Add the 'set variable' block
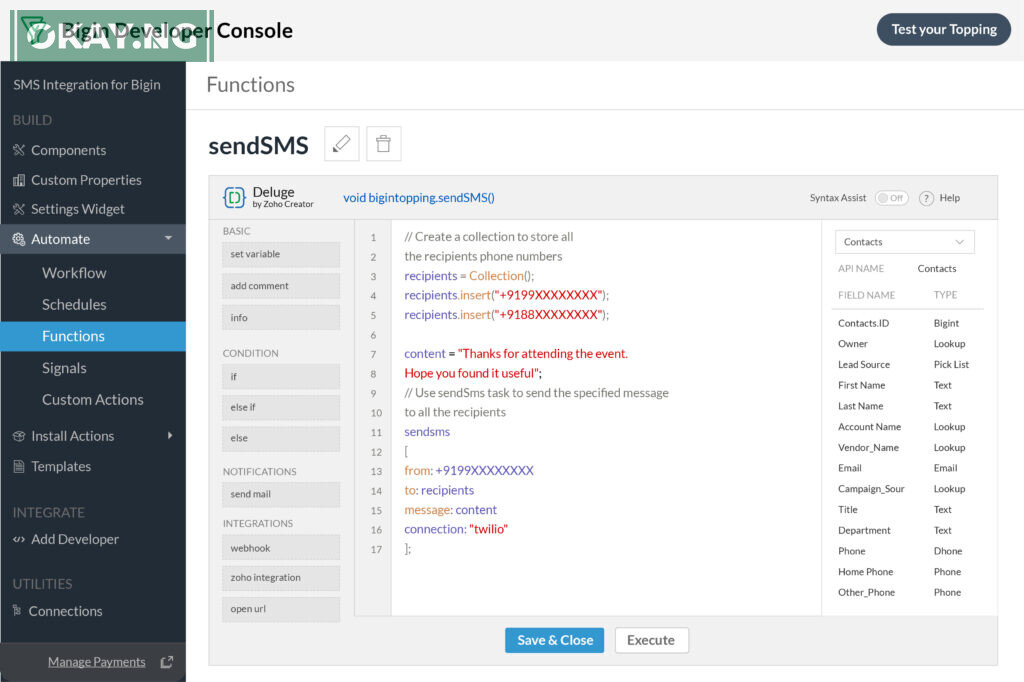Viewport: 1024px width, 682px height. coord(281,255)
